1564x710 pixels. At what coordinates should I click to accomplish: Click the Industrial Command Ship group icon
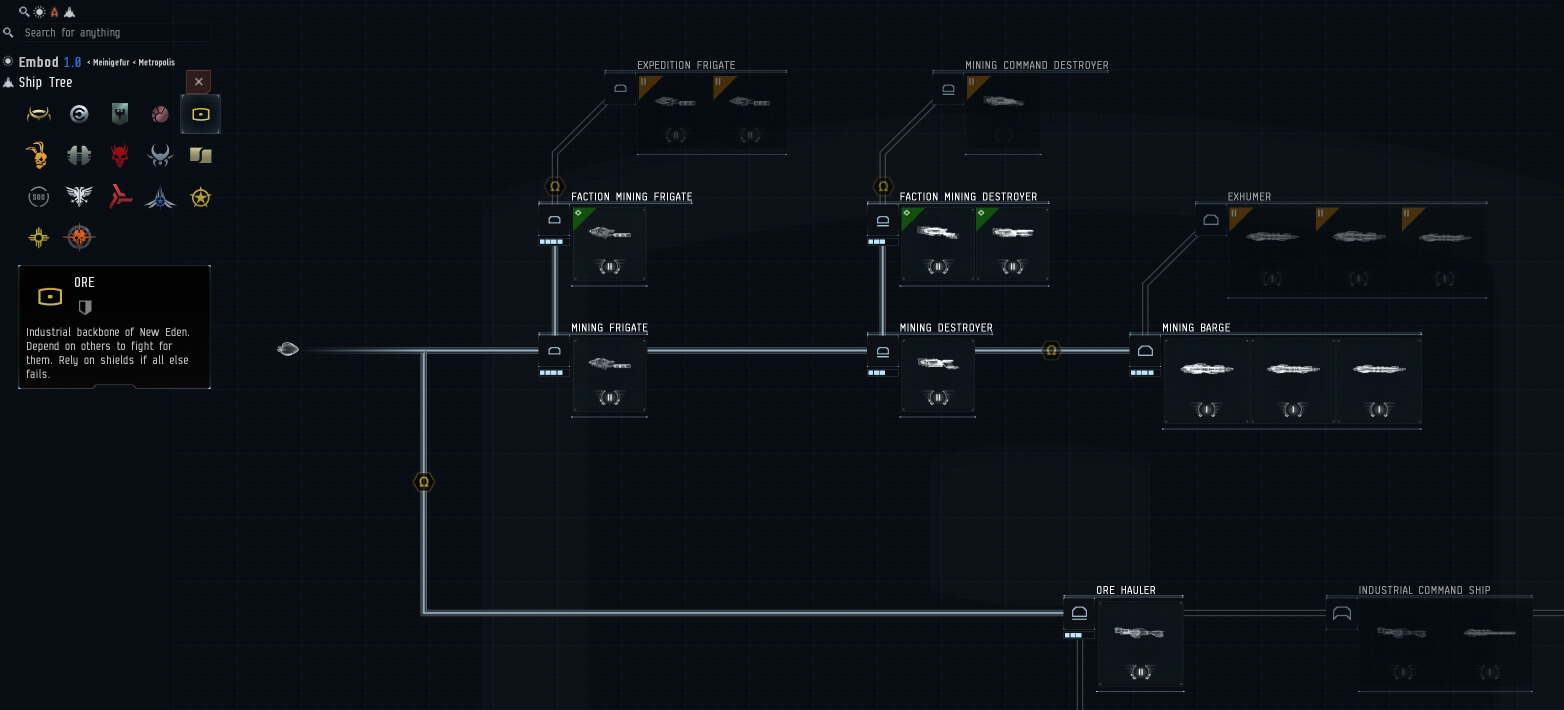point(1342,613)
